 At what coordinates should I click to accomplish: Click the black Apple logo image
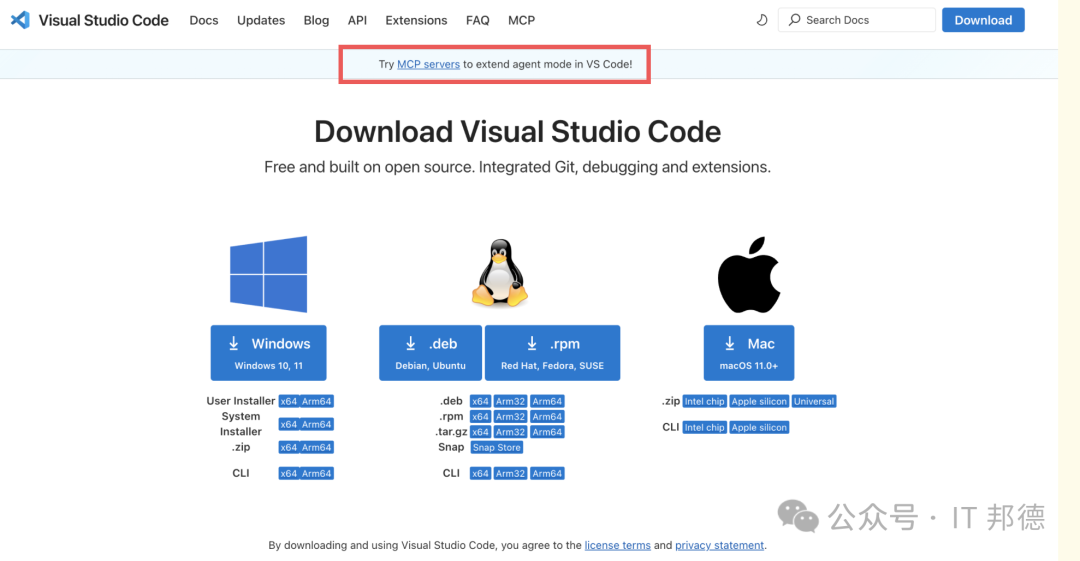point(749,274)
